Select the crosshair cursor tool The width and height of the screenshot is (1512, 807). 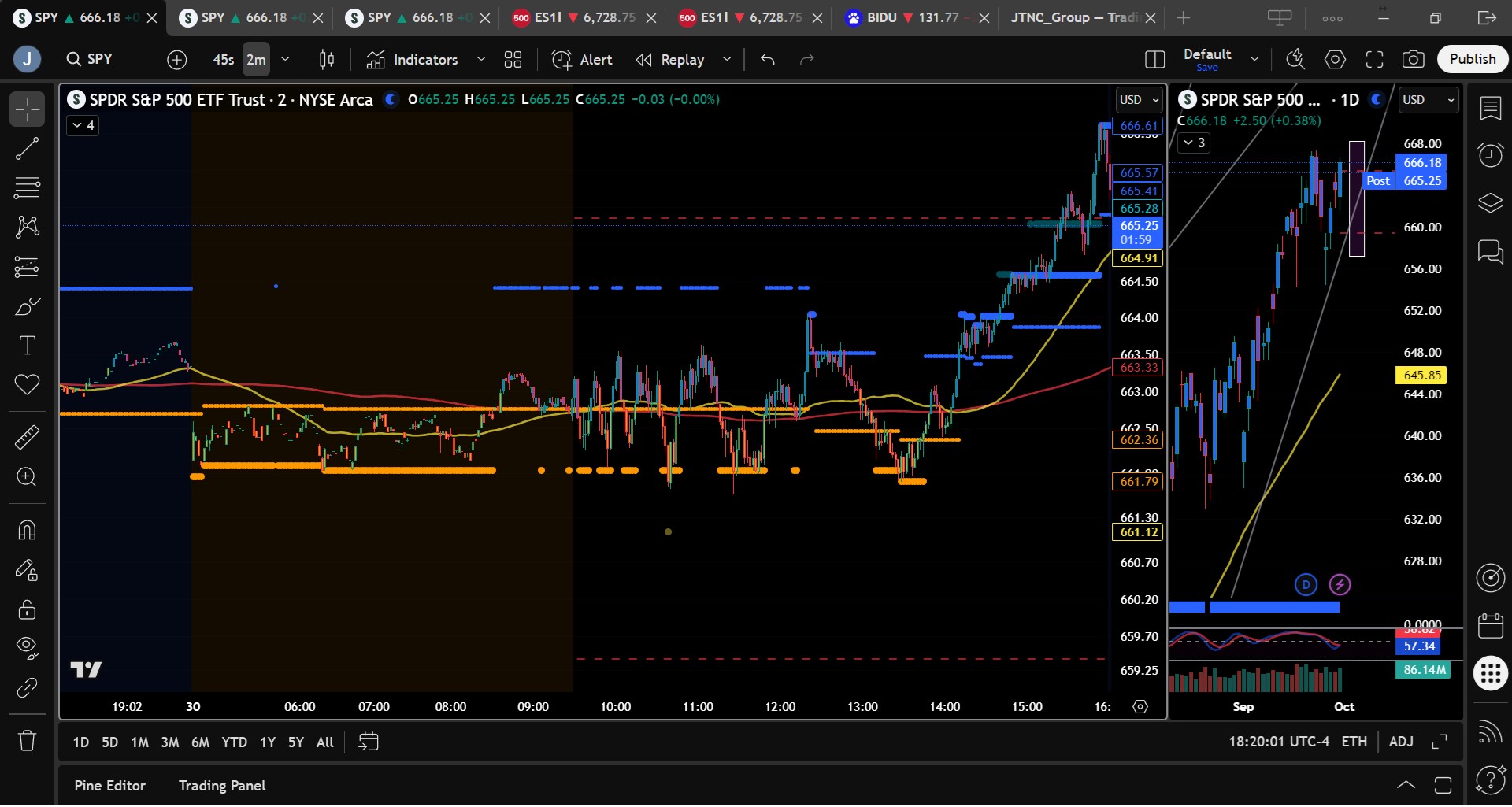[x=27, y=109]
